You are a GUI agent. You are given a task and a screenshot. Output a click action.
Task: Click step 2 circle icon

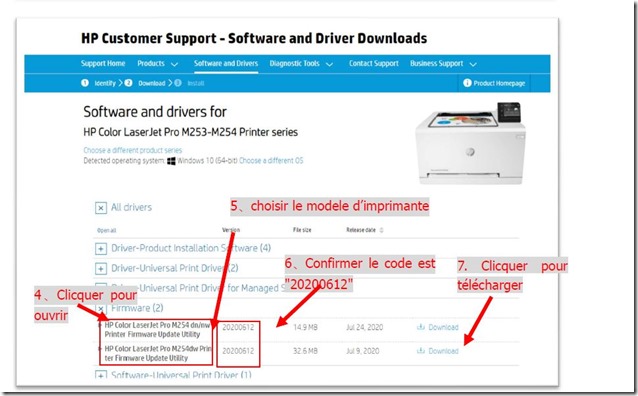coord(128,83)
